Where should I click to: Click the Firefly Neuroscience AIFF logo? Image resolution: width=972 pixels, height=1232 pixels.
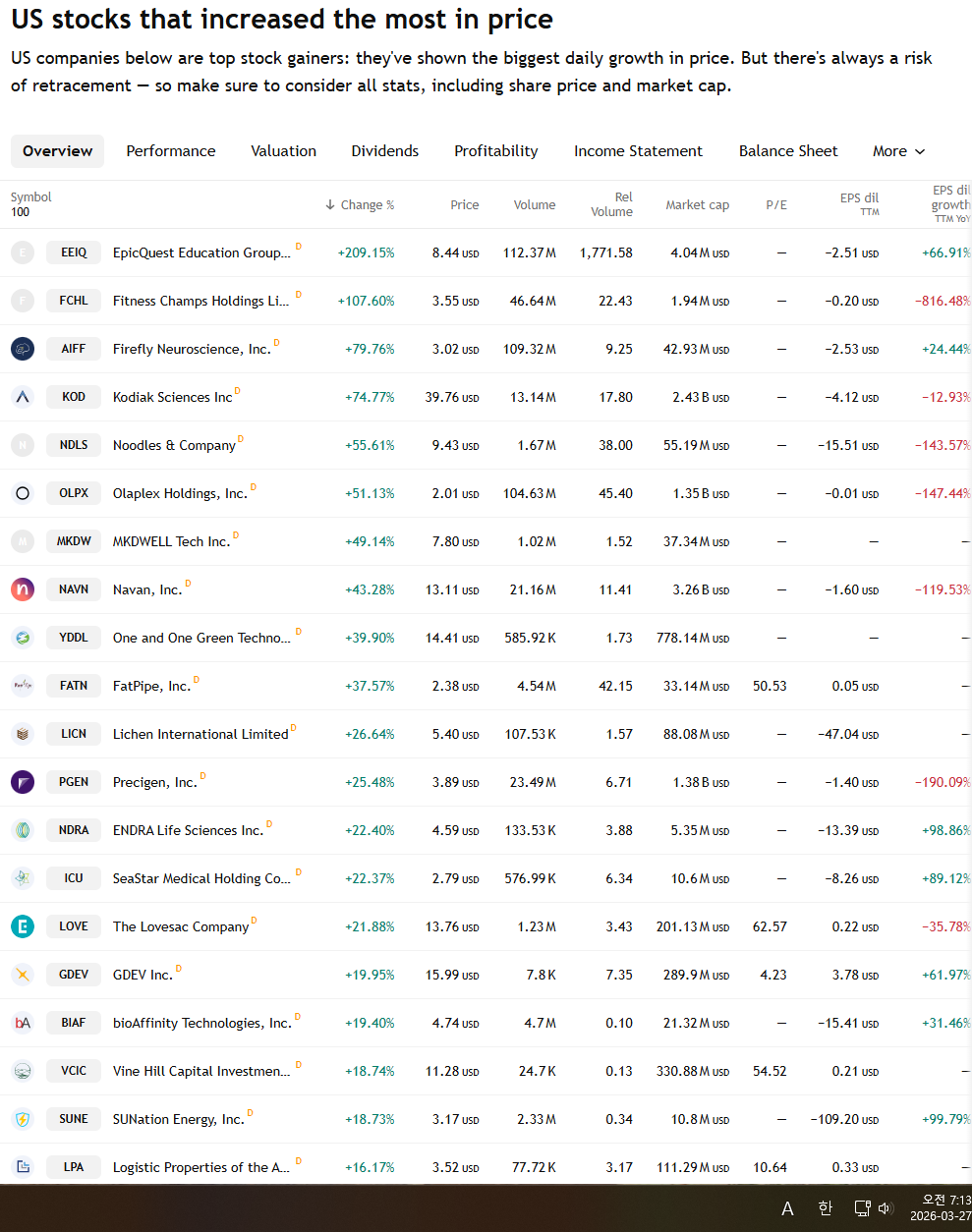23,349
